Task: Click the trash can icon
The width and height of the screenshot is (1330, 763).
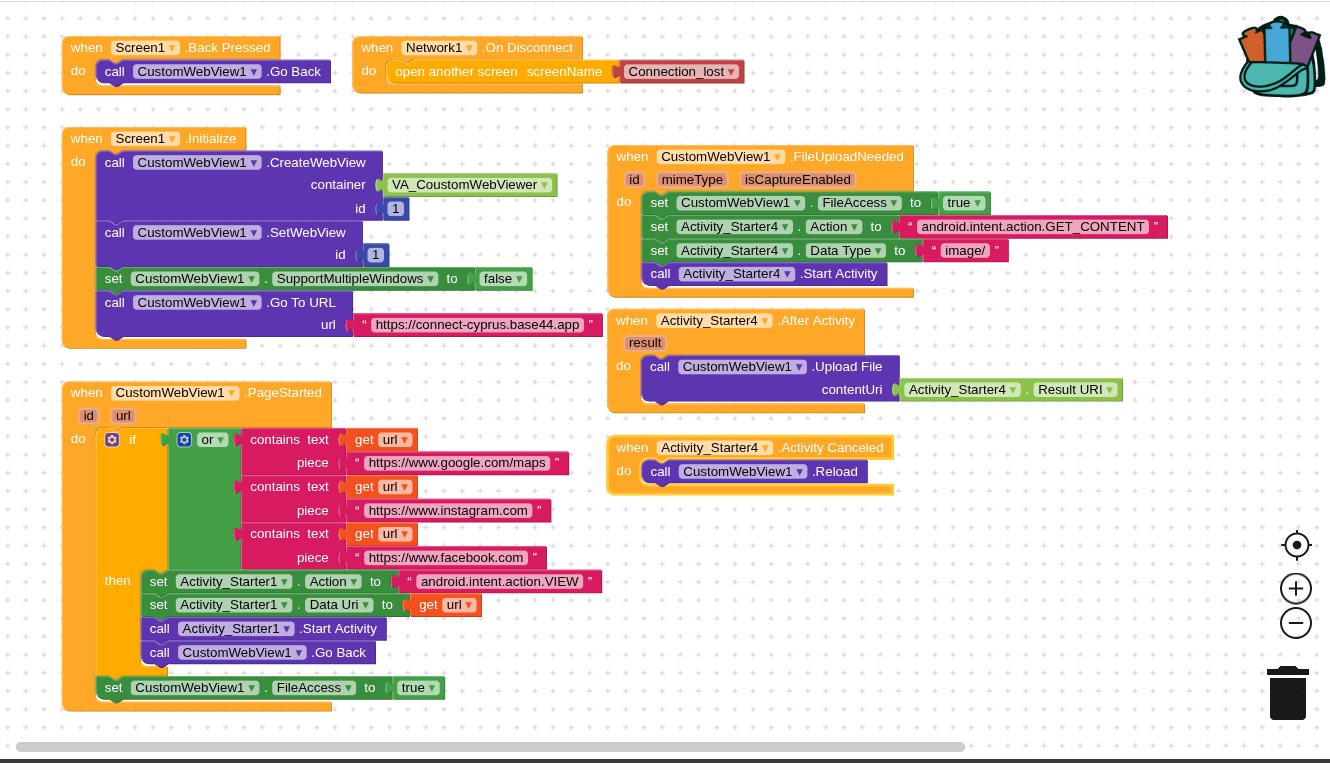Action: (1288, 693)
